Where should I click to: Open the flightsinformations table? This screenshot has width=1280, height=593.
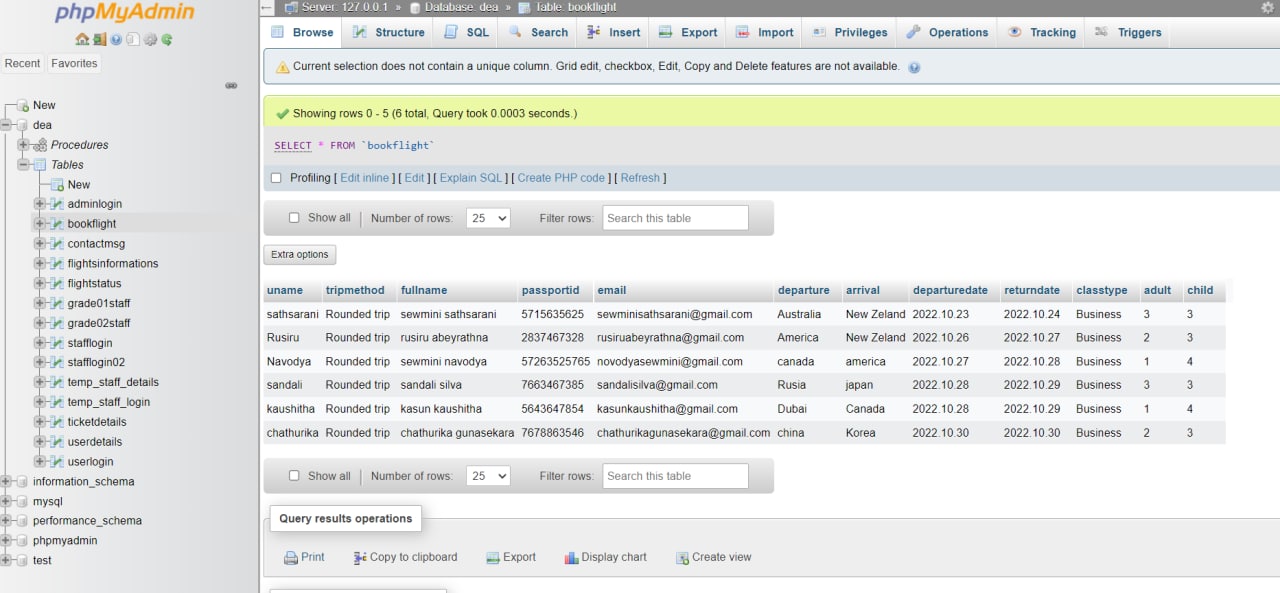tap(113, 264)
